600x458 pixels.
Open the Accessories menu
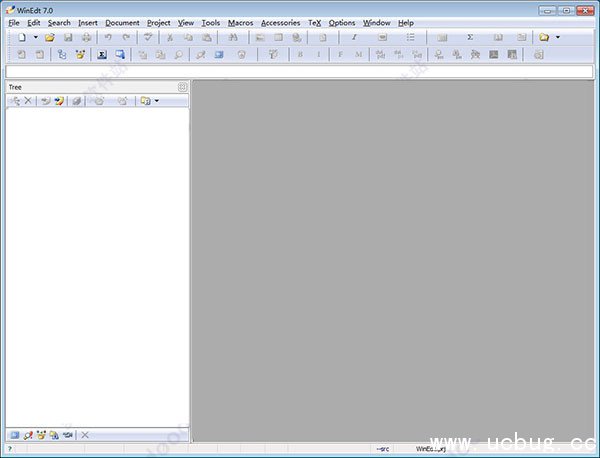280,22
